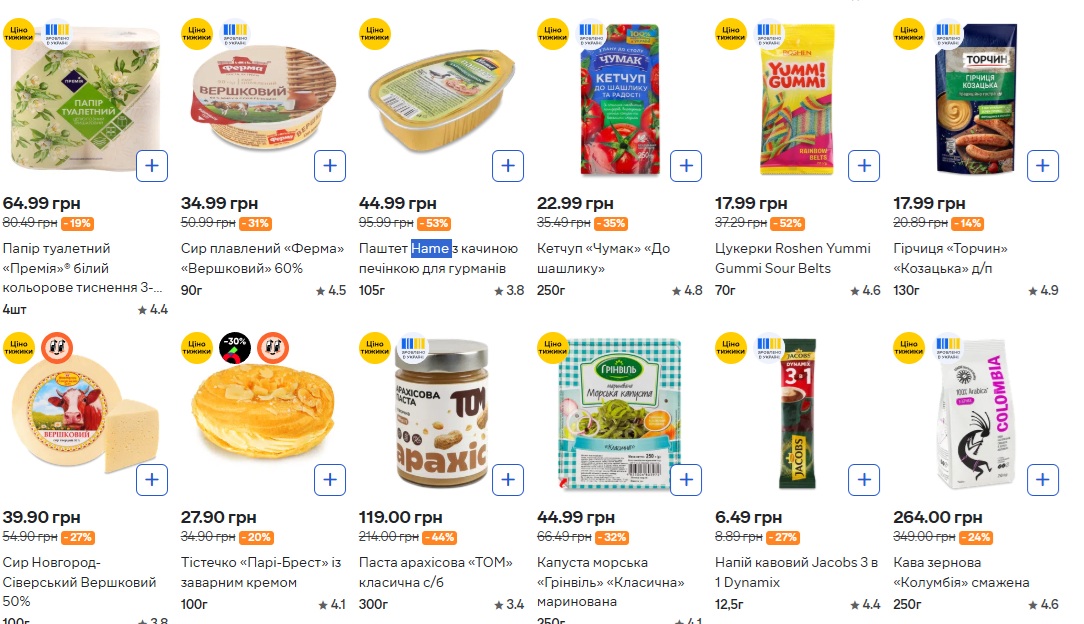Click the -53% discount badge on pâté
This screenshot has width=1084, height=624.
coord(432,223)
